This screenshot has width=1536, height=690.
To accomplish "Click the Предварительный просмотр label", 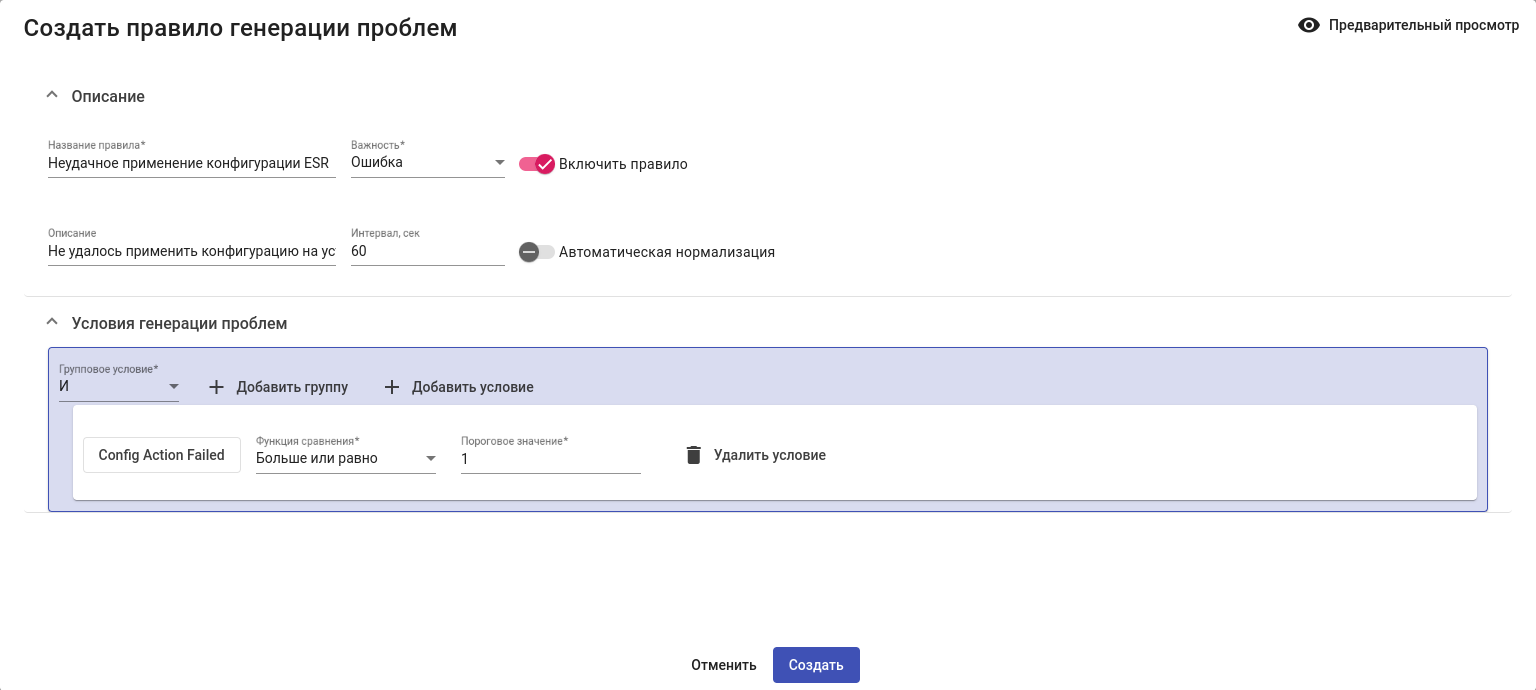I will 1423,26.
